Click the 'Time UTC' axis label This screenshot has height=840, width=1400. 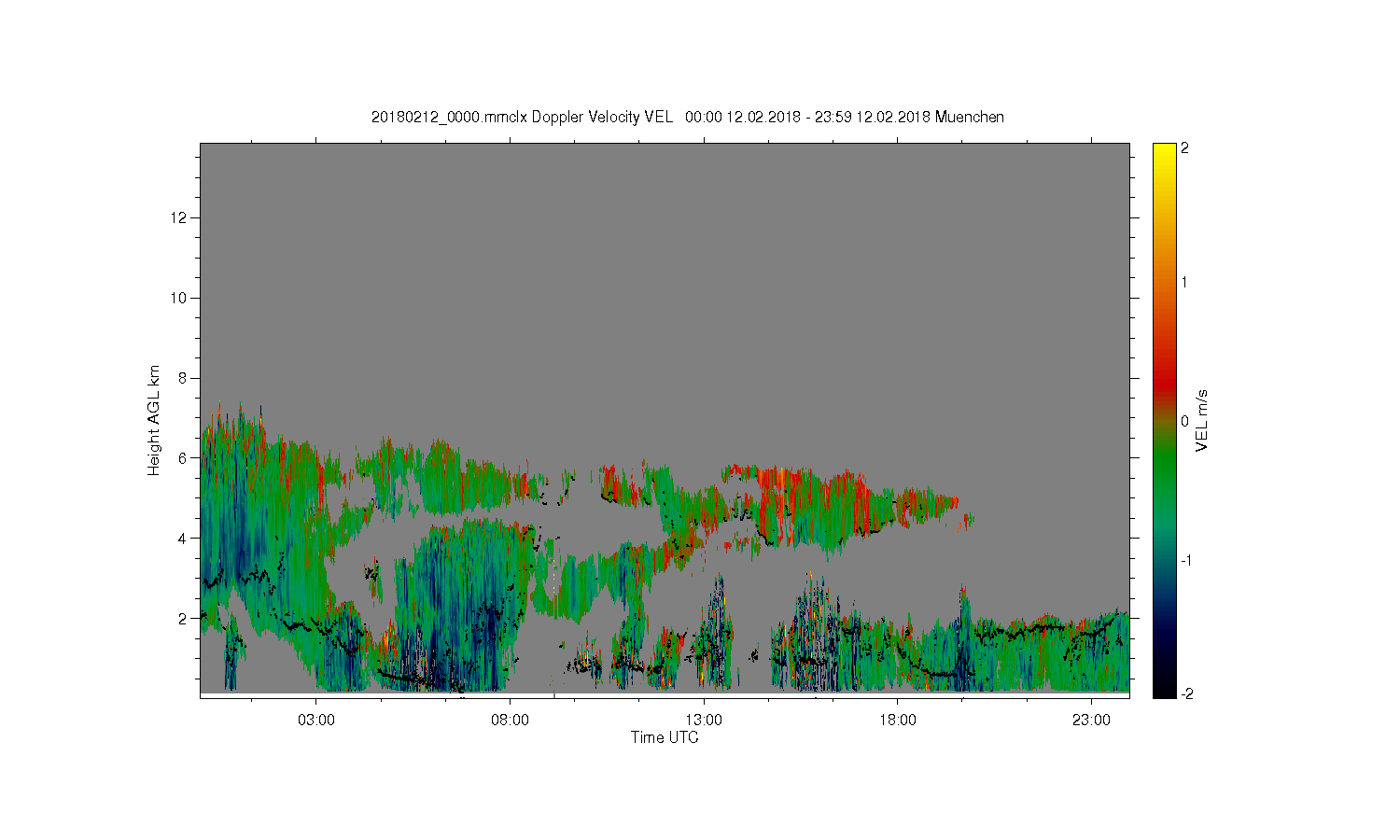(665, 737)
